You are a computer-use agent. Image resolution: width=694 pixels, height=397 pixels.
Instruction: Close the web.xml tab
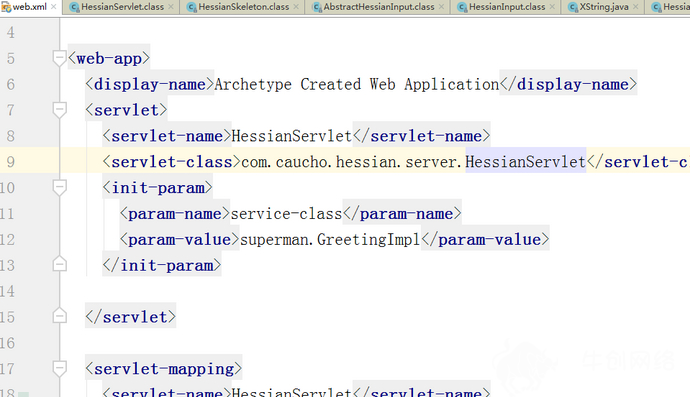tap(54, 7)
